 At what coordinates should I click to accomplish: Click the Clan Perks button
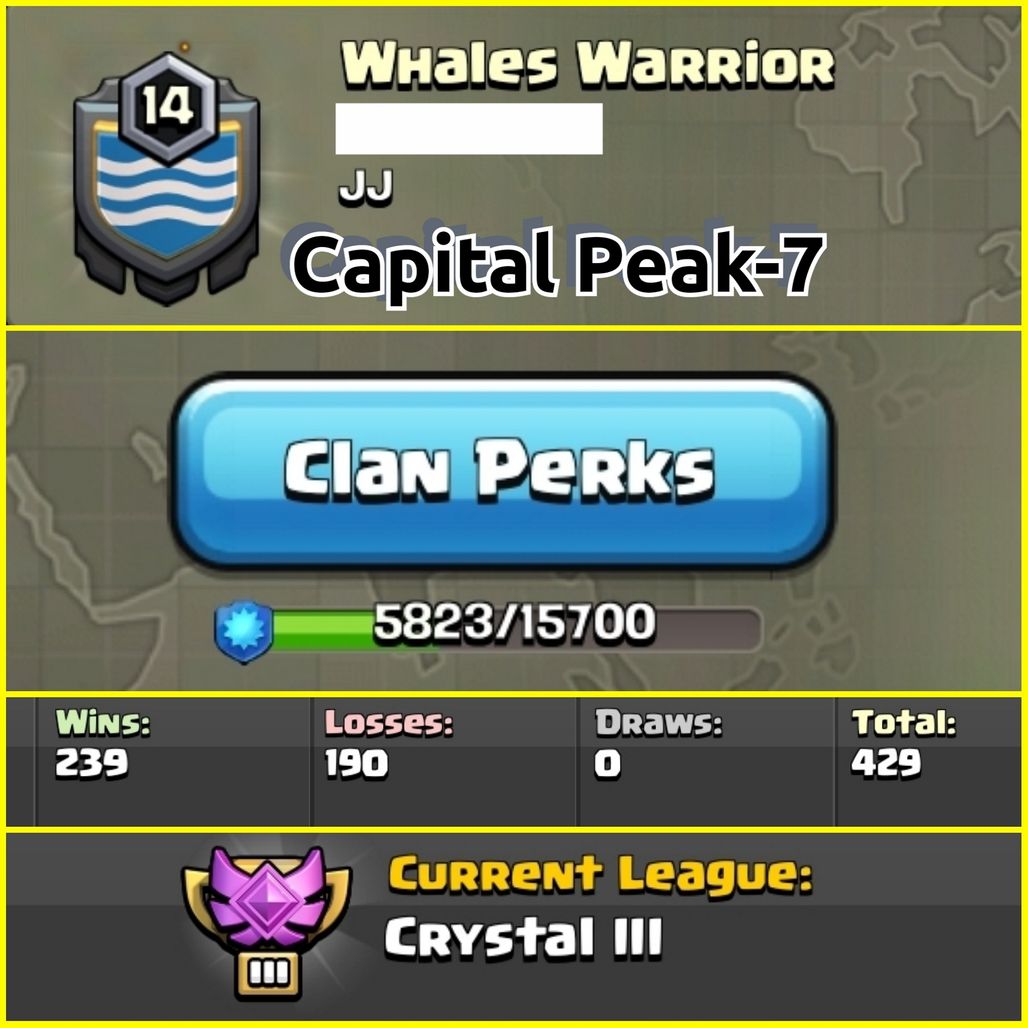click(x=502, y=471)
